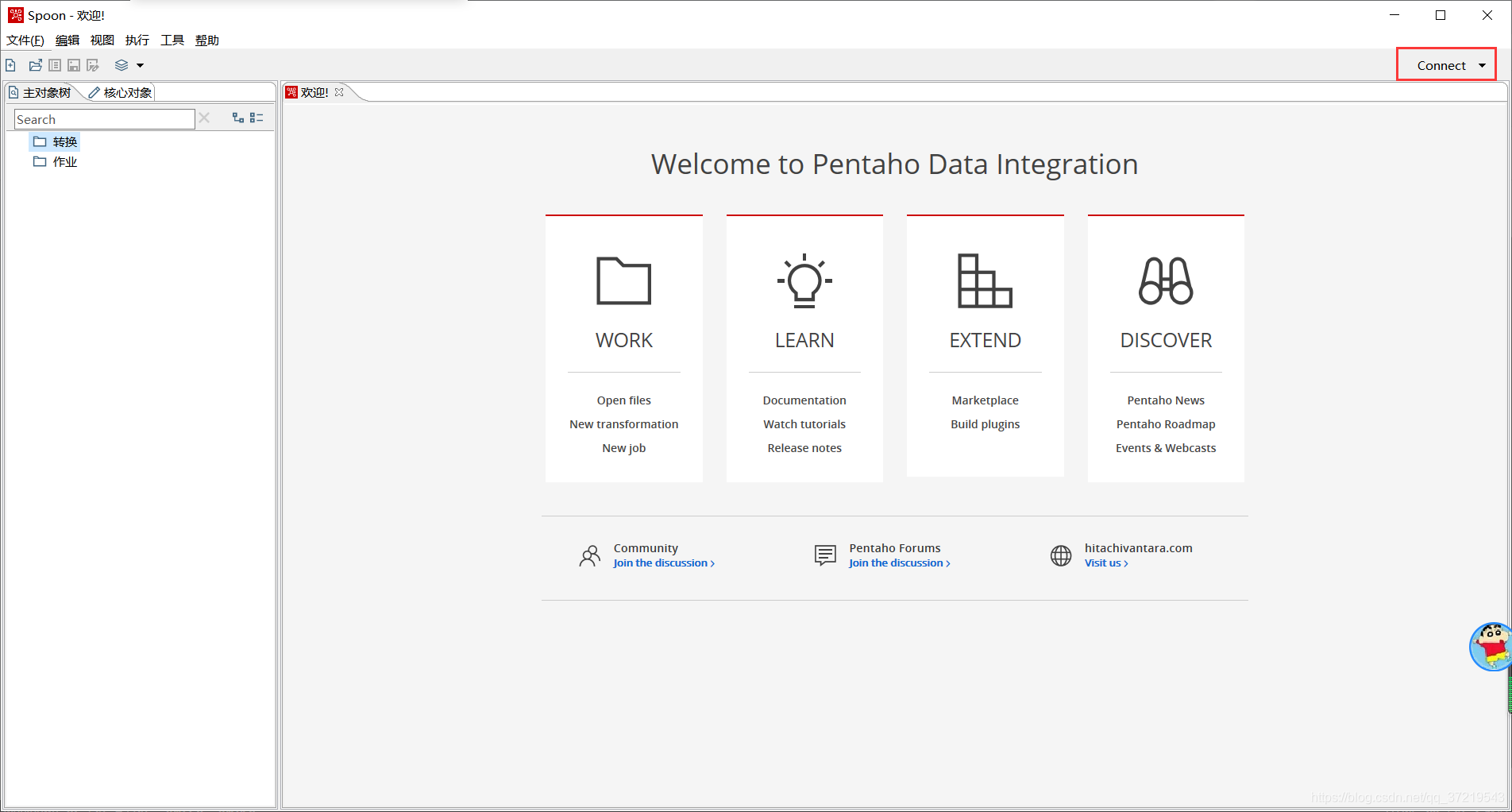Close the 欢迎! tab
The image size is (1512, 812).
pos(339,92)
